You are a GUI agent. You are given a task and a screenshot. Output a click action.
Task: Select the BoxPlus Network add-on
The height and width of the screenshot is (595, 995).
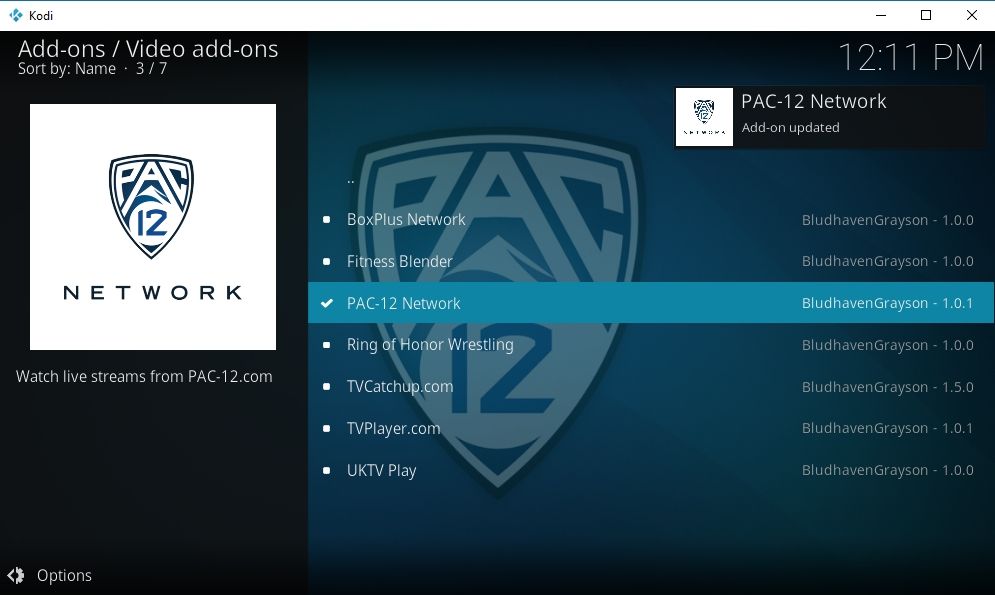click(x=651, y=219)
